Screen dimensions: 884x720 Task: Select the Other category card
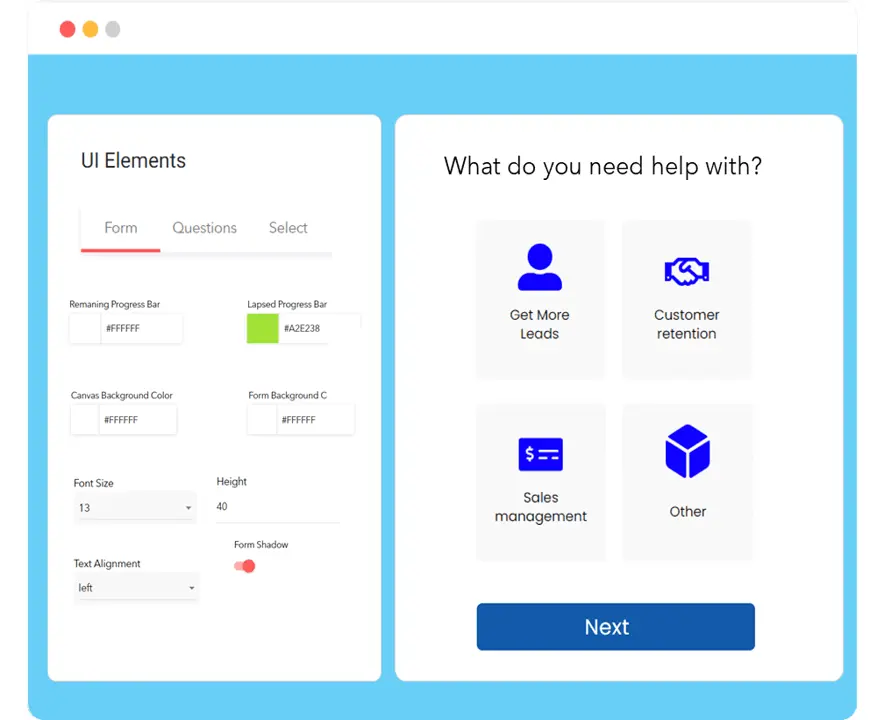[687, 482]
